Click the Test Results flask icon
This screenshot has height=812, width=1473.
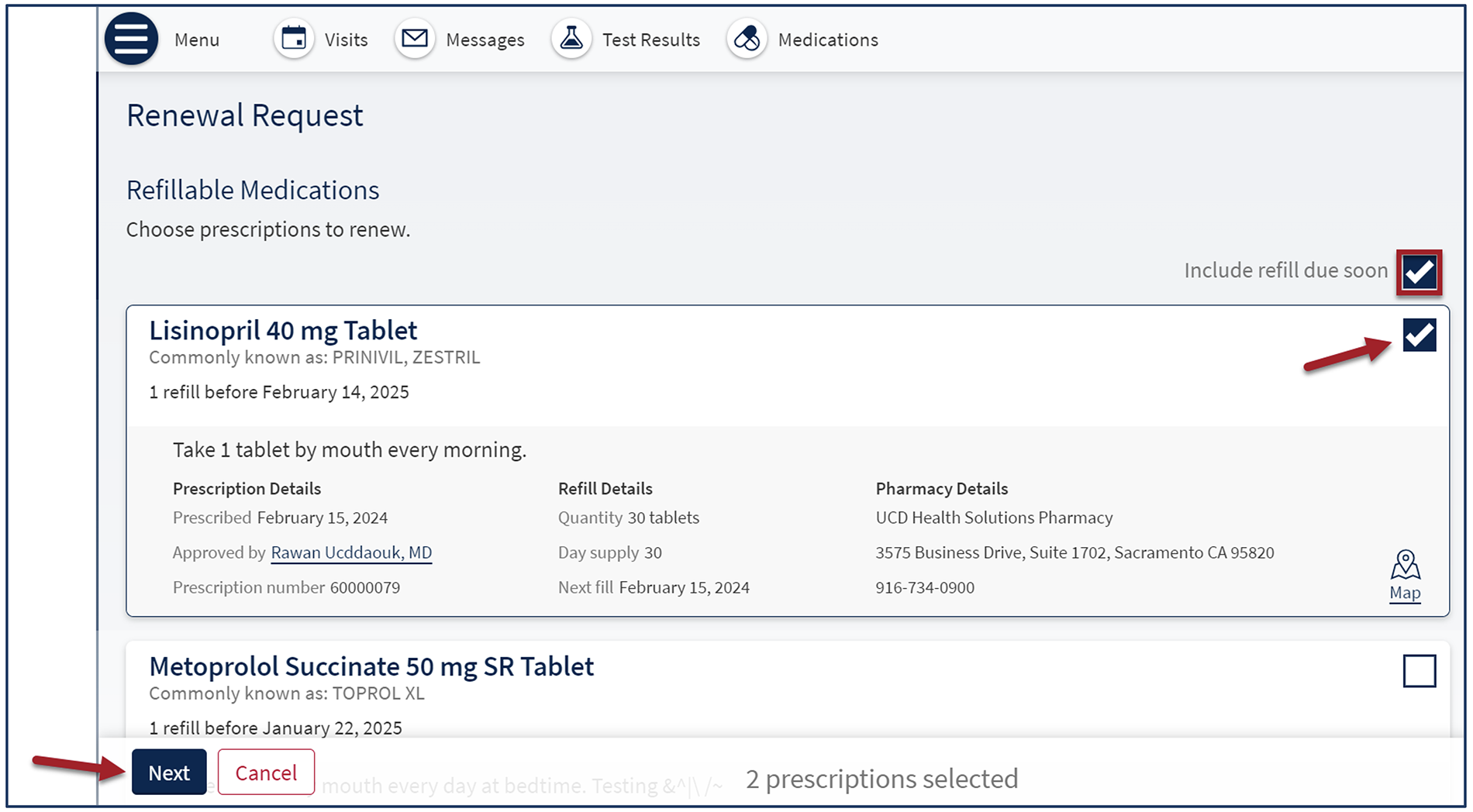(x=571, y=39)
